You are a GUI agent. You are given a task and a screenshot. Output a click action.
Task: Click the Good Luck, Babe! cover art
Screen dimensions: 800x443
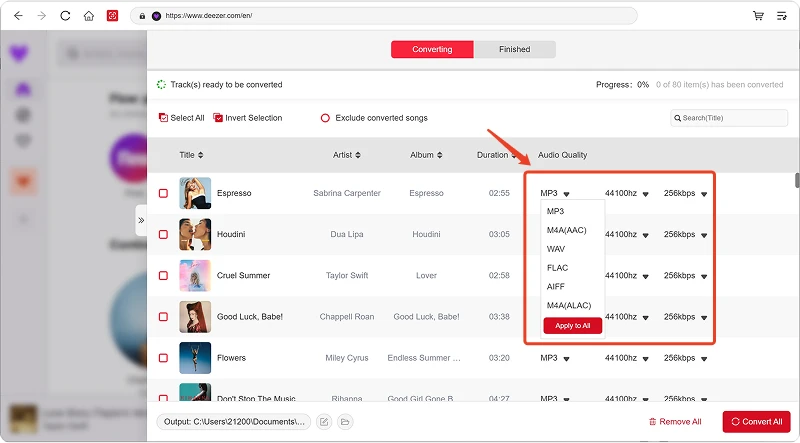pyautogui.click(x=195, y=317)
